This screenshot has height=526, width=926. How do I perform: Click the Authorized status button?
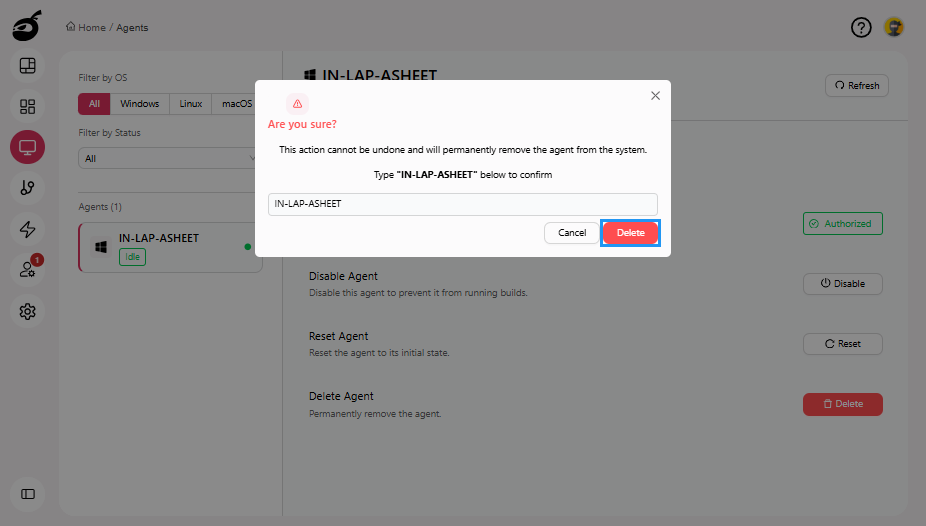point(842,224)
